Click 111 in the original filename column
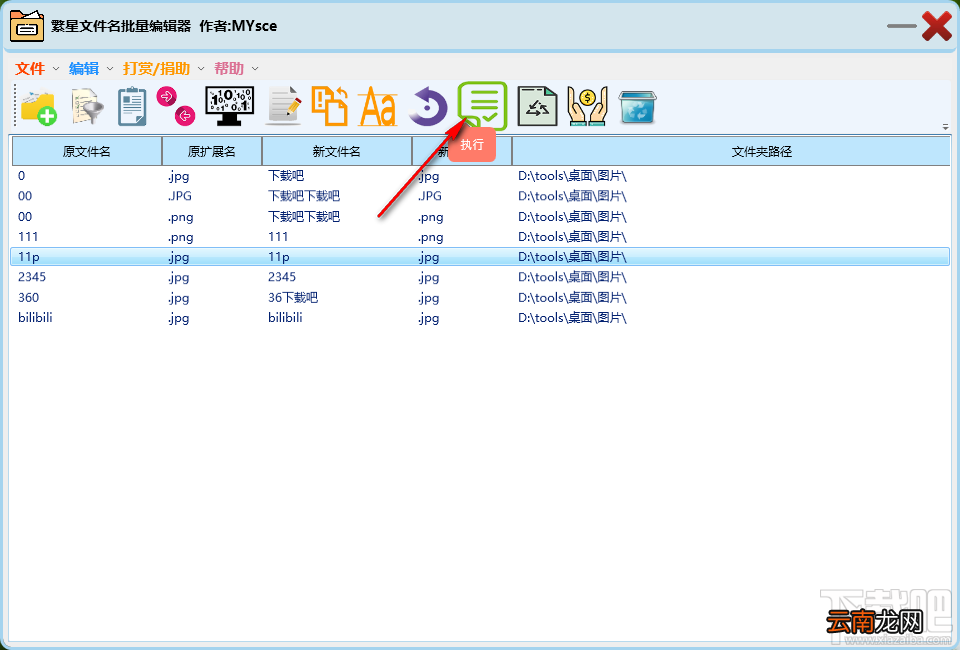Screen dimensions: 960x650 point(28,237)
